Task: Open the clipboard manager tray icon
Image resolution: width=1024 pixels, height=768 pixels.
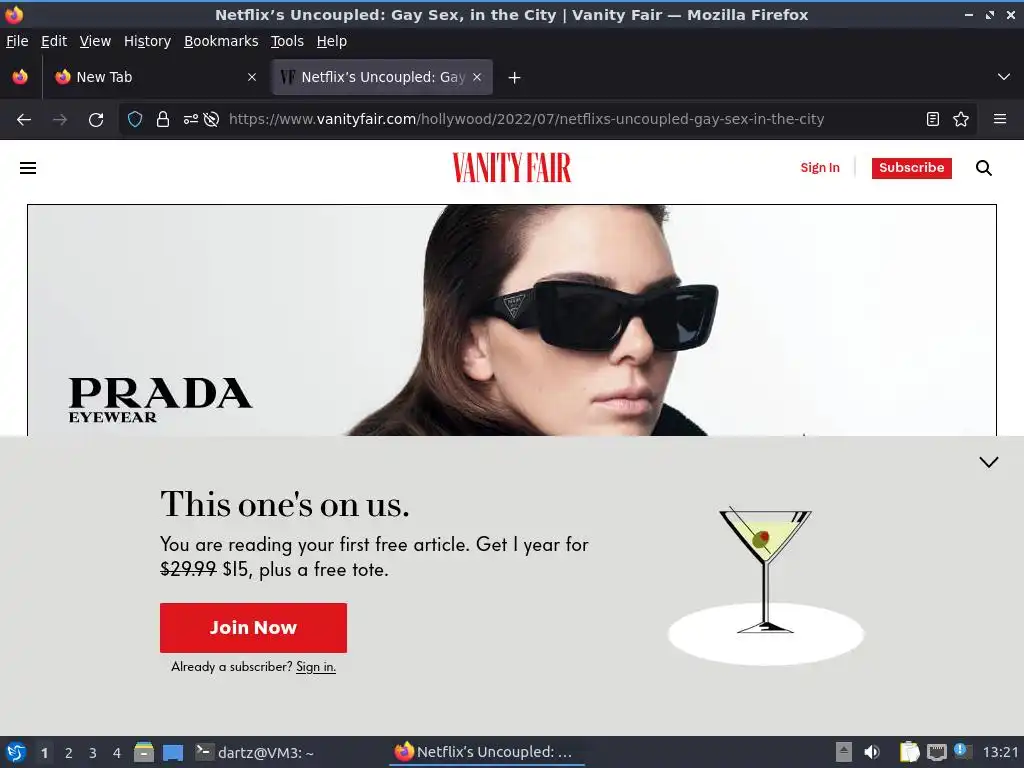Action: tap(909, 752)
